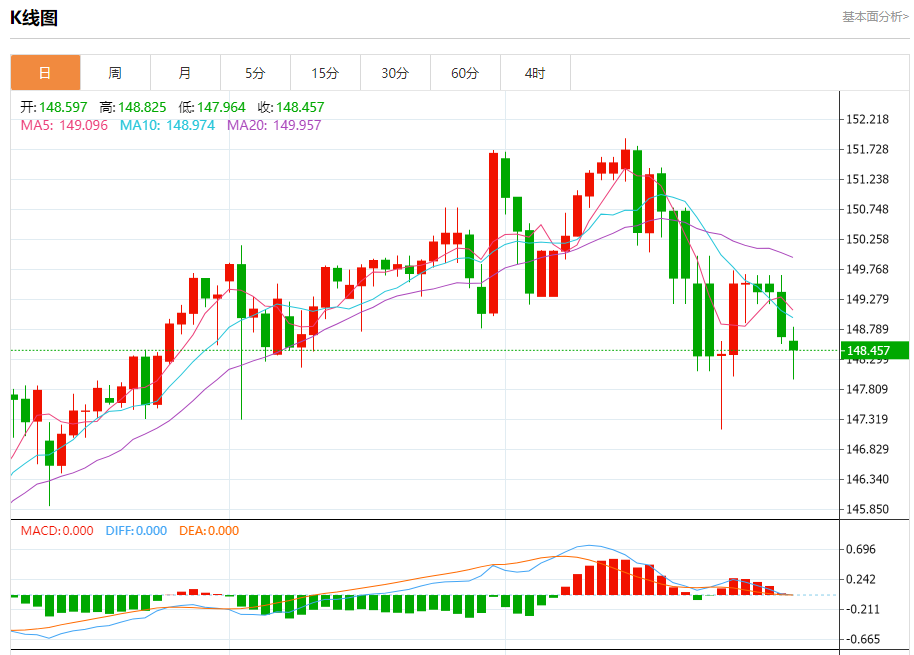Viewport: 914px width, 655px height.
Task: Click the 151.238 price axis label
Action: 867,179
